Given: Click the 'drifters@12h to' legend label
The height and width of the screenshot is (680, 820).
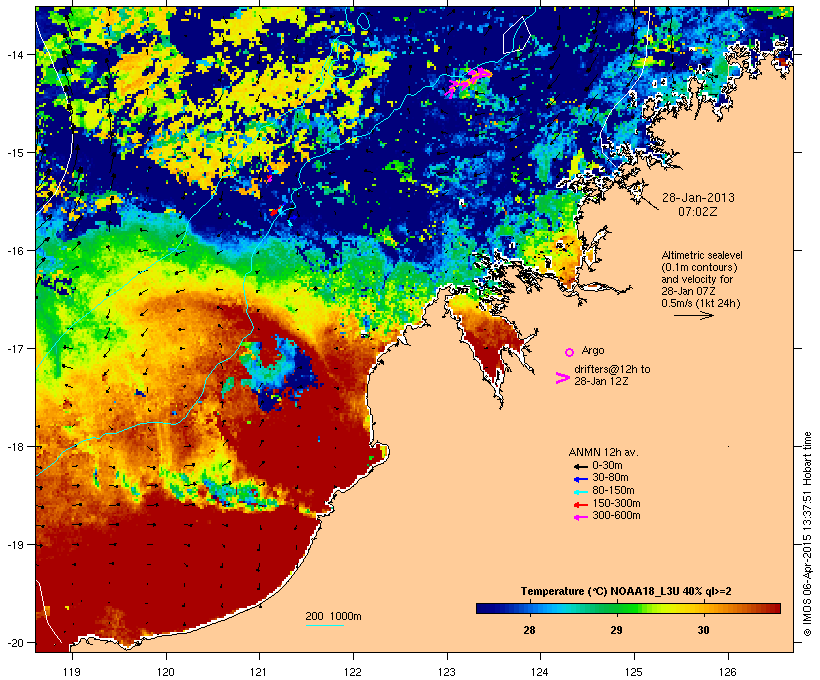Looking at the screenshot, I should pos(612,369).
